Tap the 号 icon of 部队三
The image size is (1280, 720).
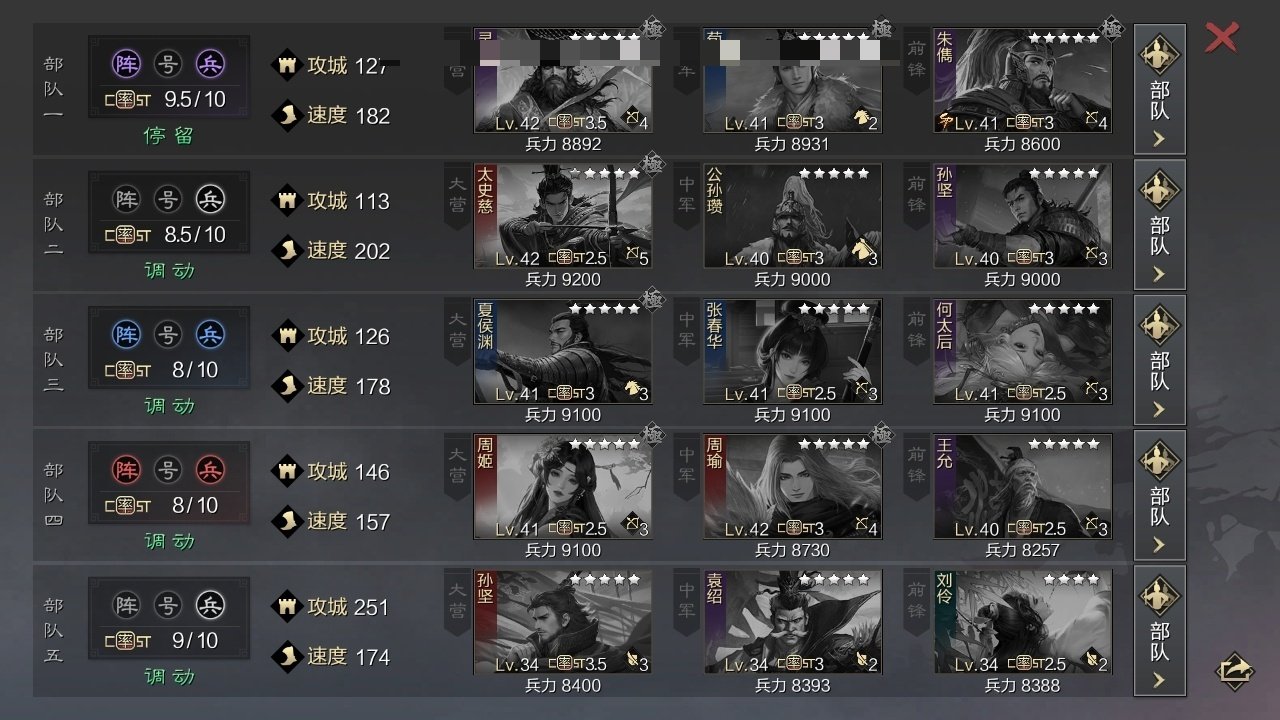pyautogui.click(x=168, y=334)
